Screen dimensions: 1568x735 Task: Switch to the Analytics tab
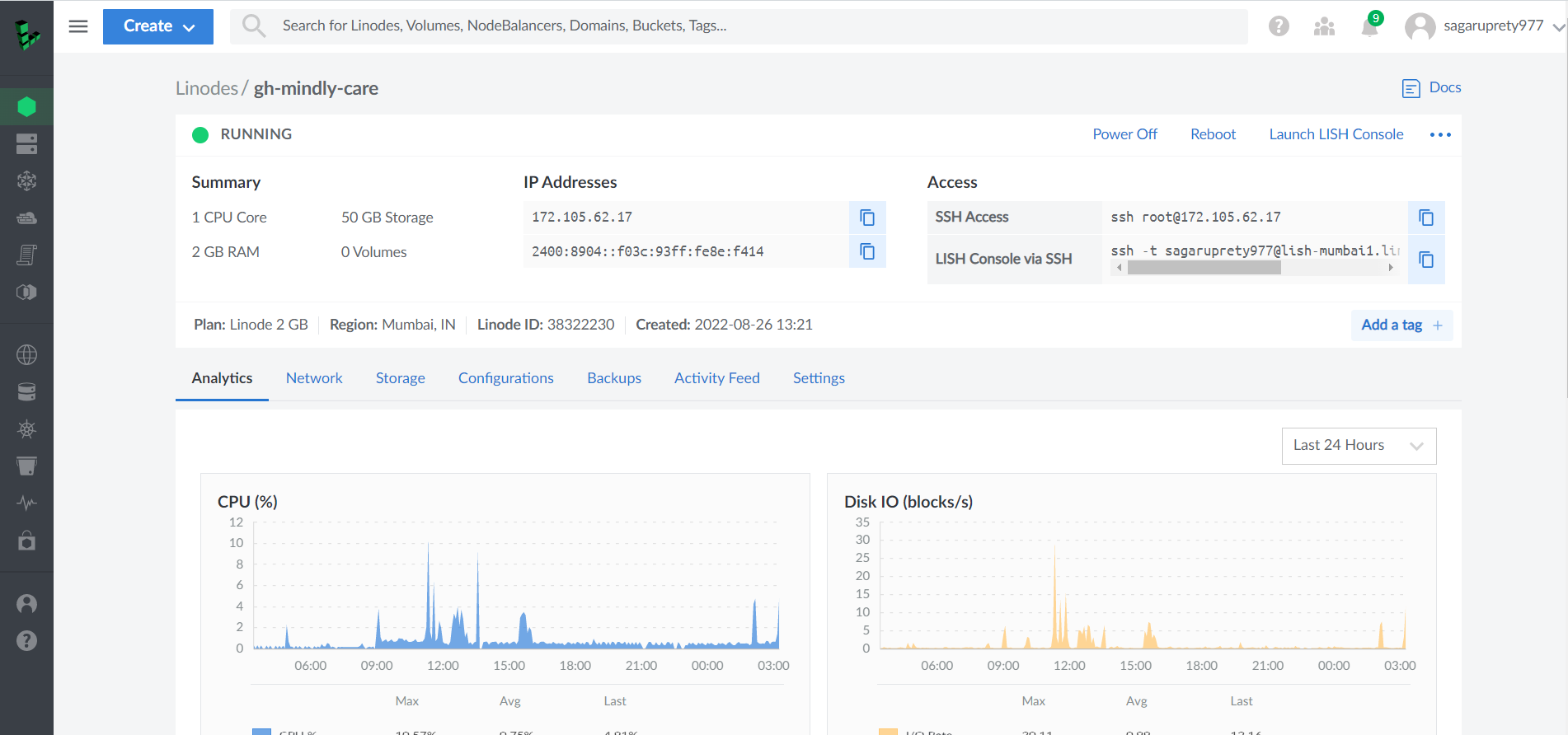[222, 378]
